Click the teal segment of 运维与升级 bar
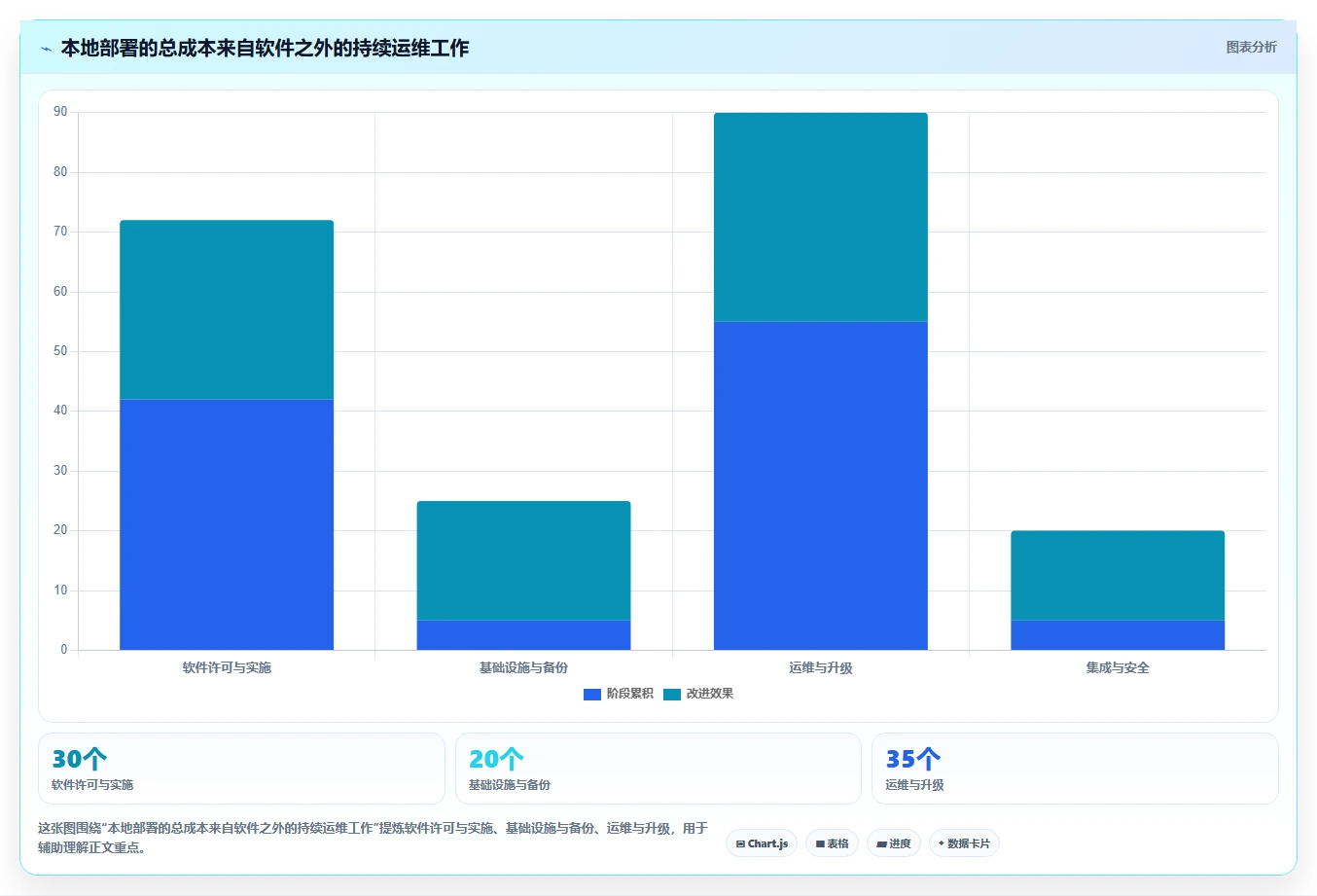Viewport: 1317px width, 896px height. (821, 217)
